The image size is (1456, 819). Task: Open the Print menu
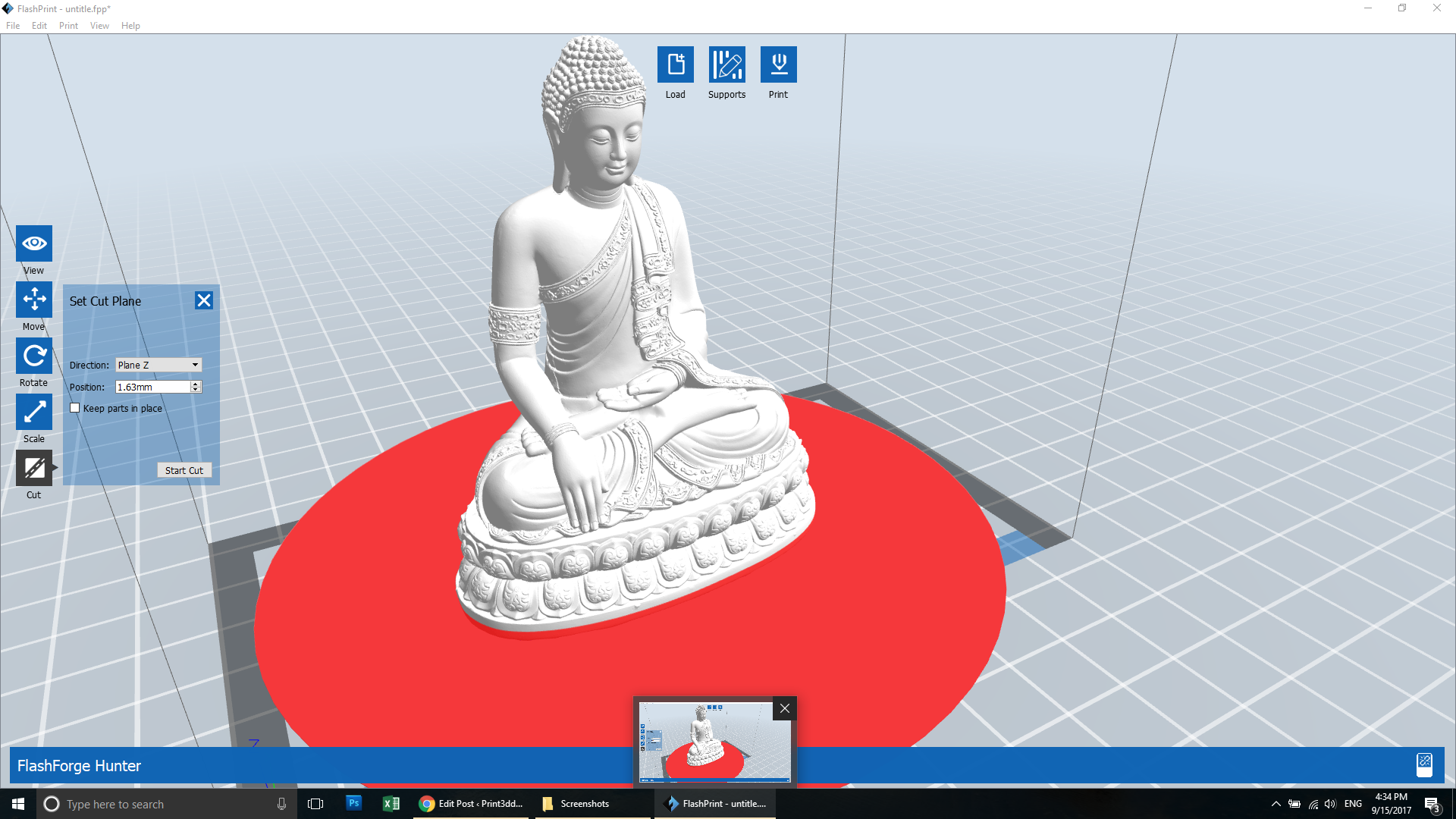68,26
